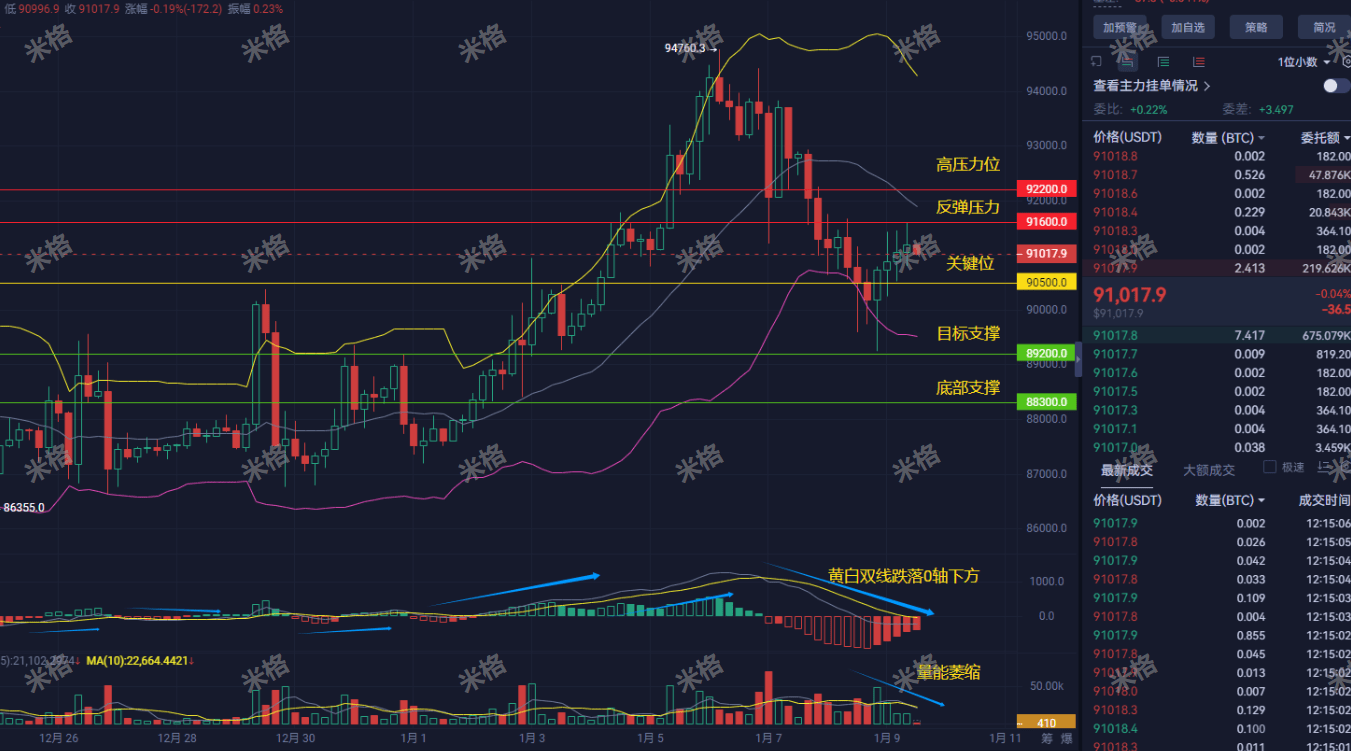Open the 查看主力挂单情况 link
The width and height of the screenshot is (1351, 751).
pyautogui.click(x=1144, y=85)
